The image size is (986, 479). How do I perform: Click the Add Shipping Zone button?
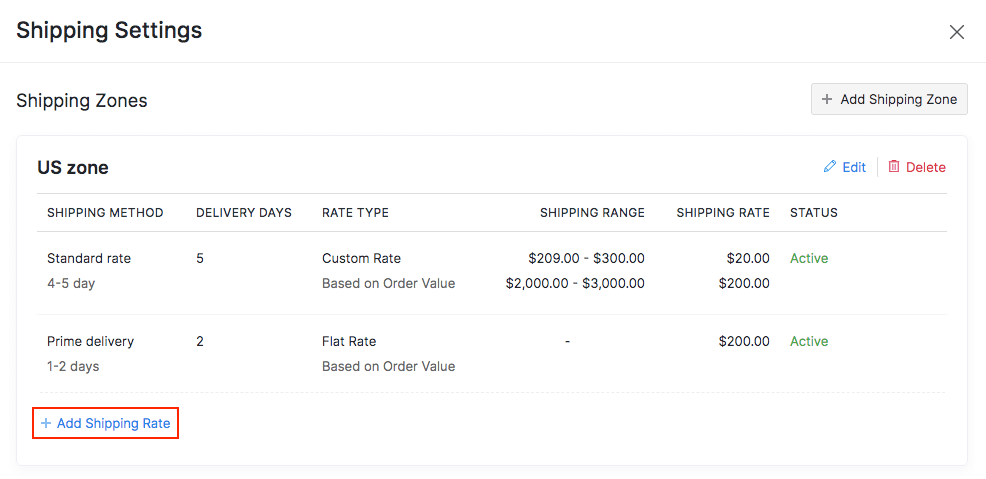(x=889, y=99)
